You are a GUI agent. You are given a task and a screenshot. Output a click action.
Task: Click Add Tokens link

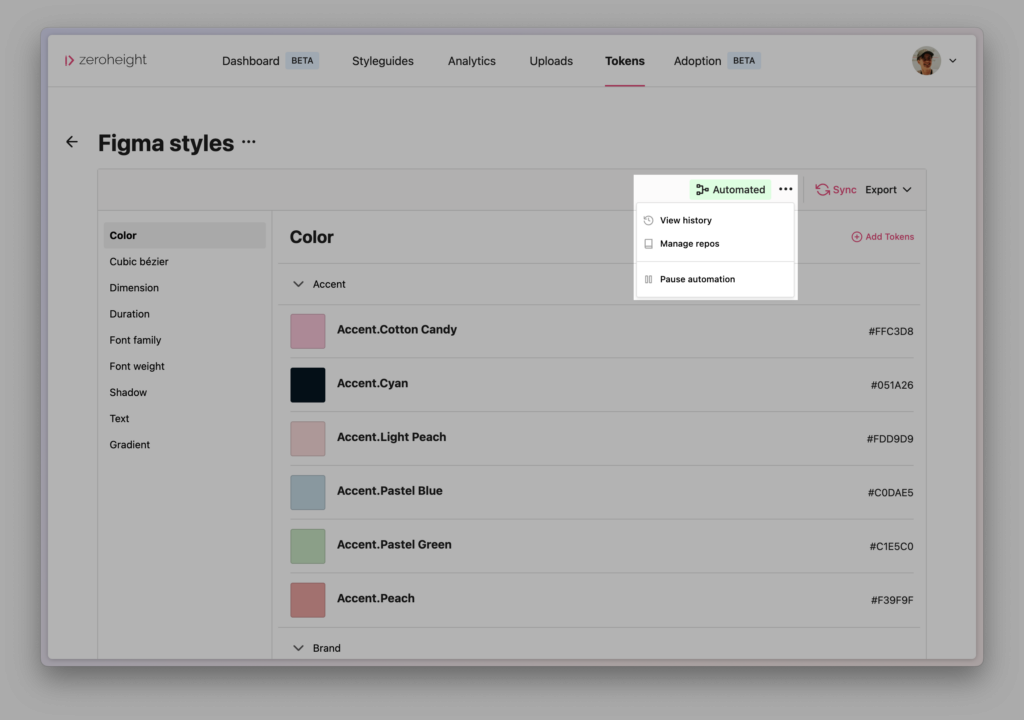coord(882,237)
